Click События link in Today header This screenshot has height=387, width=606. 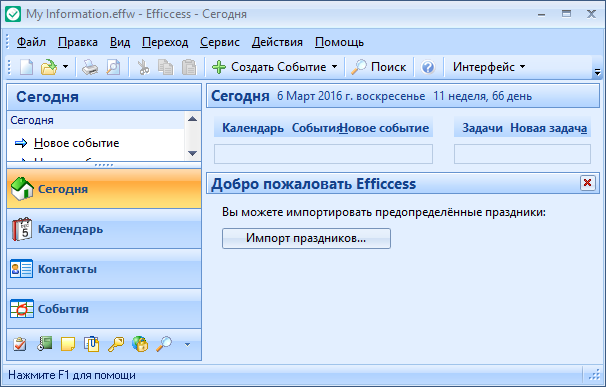click(x=315, y=128)
